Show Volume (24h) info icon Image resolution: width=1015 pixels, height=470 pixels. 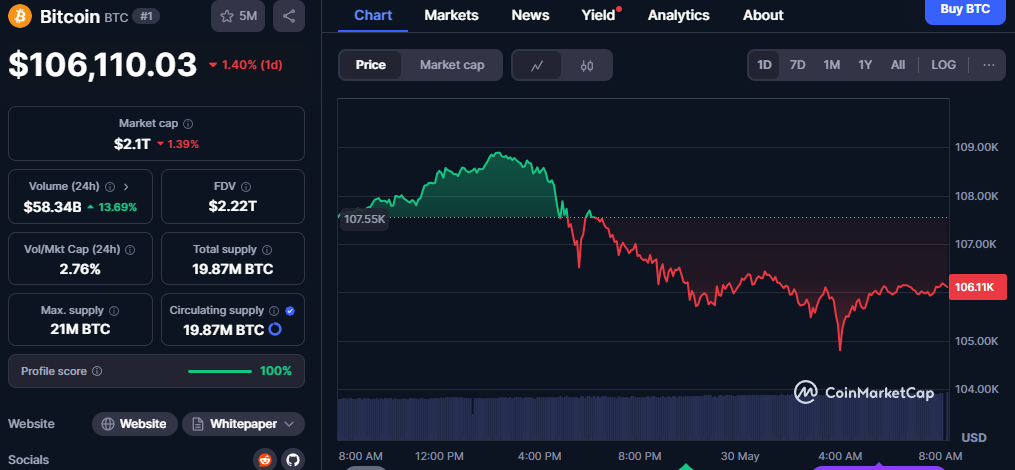coord(110,186)
